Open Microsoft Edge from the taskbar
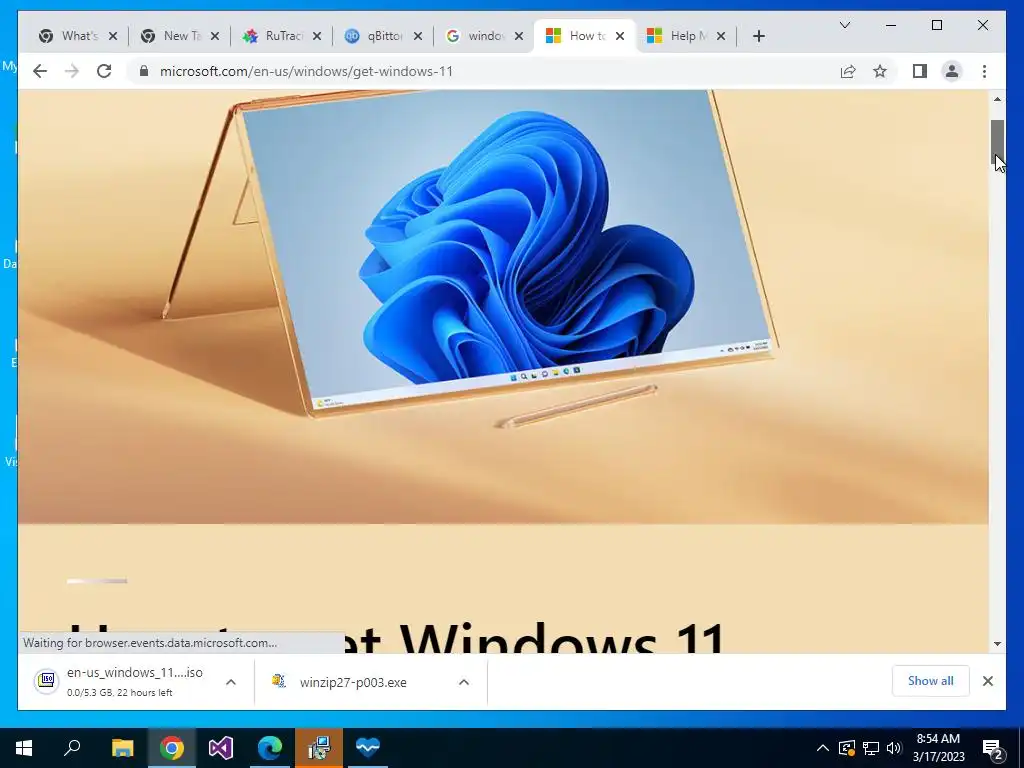 270,748
